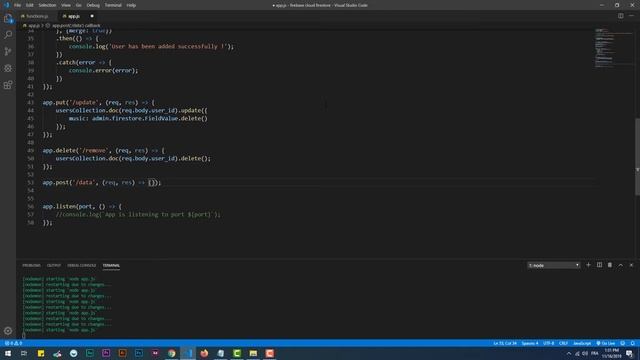Open the Search view in activity bar
This screenshot has height=360, width=640.
(x=8, y=35)
